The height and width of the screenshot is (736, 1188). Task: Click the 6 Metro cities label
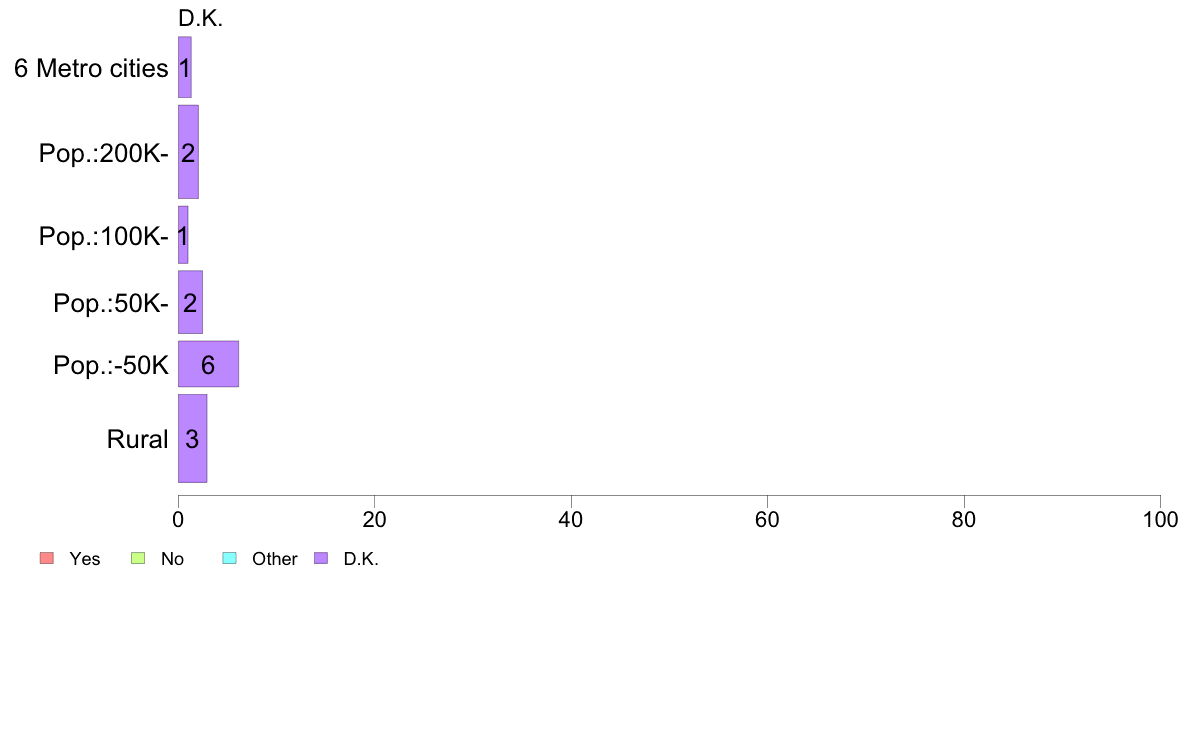[x=91, y=69]
